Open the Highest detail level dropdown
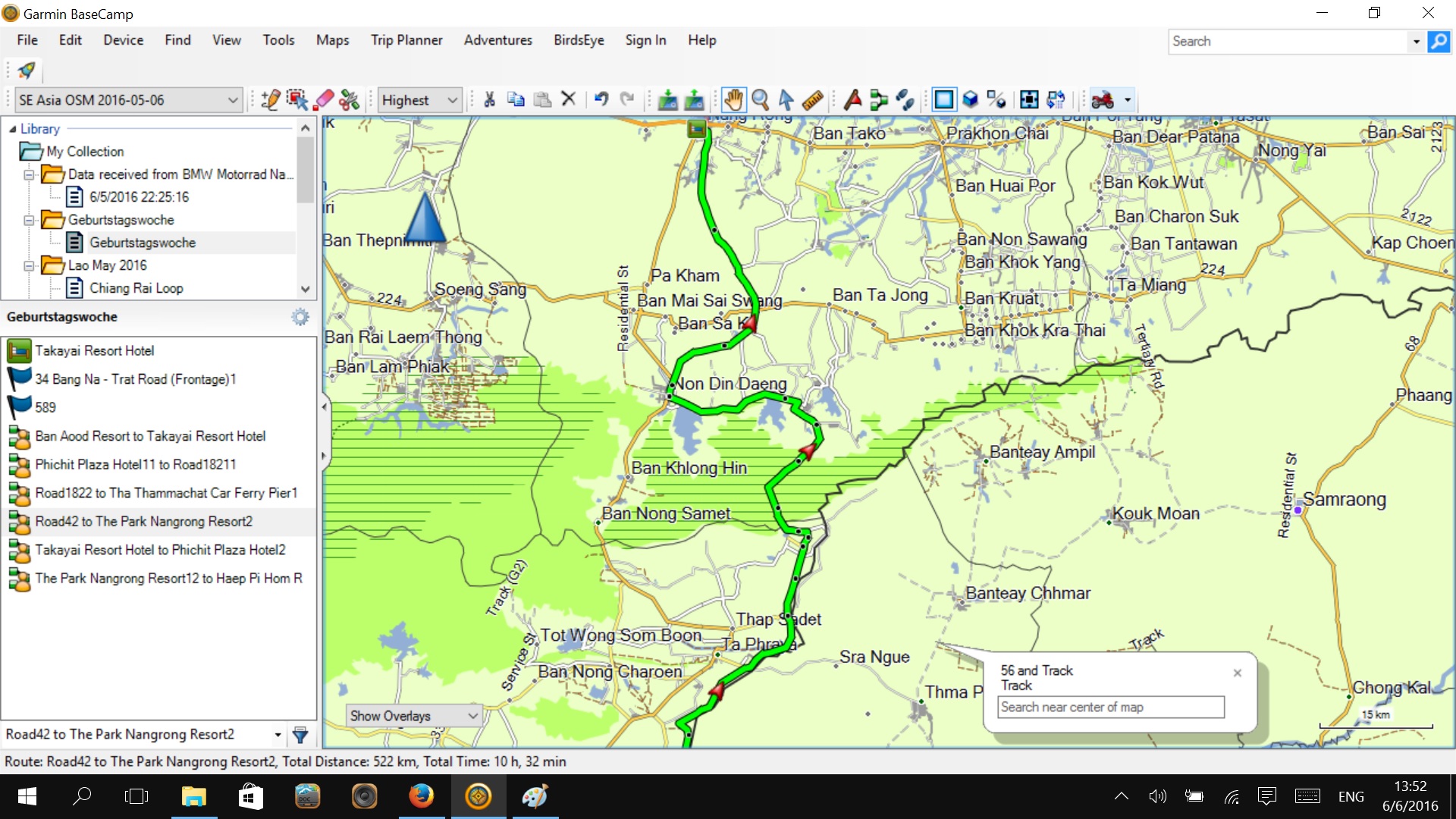 tap(420, 100)
